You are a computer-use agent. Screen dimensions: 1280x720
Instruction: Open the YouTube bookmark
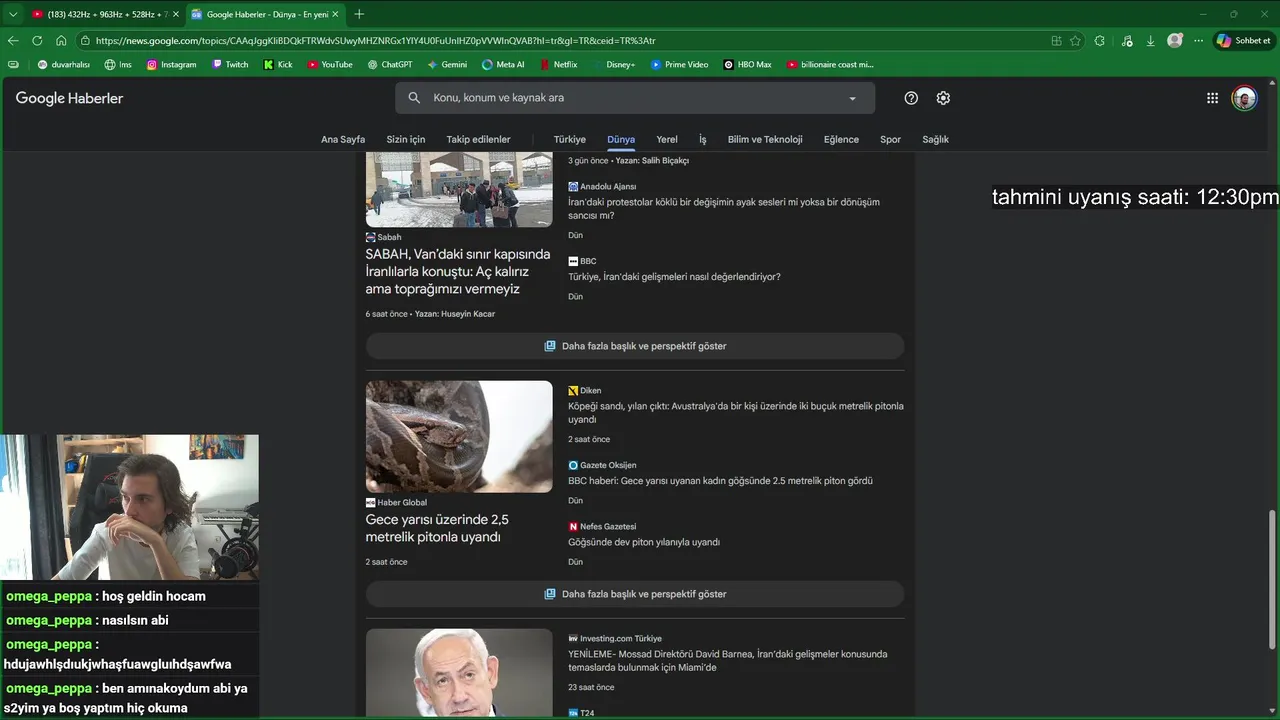tap(330, 64)
